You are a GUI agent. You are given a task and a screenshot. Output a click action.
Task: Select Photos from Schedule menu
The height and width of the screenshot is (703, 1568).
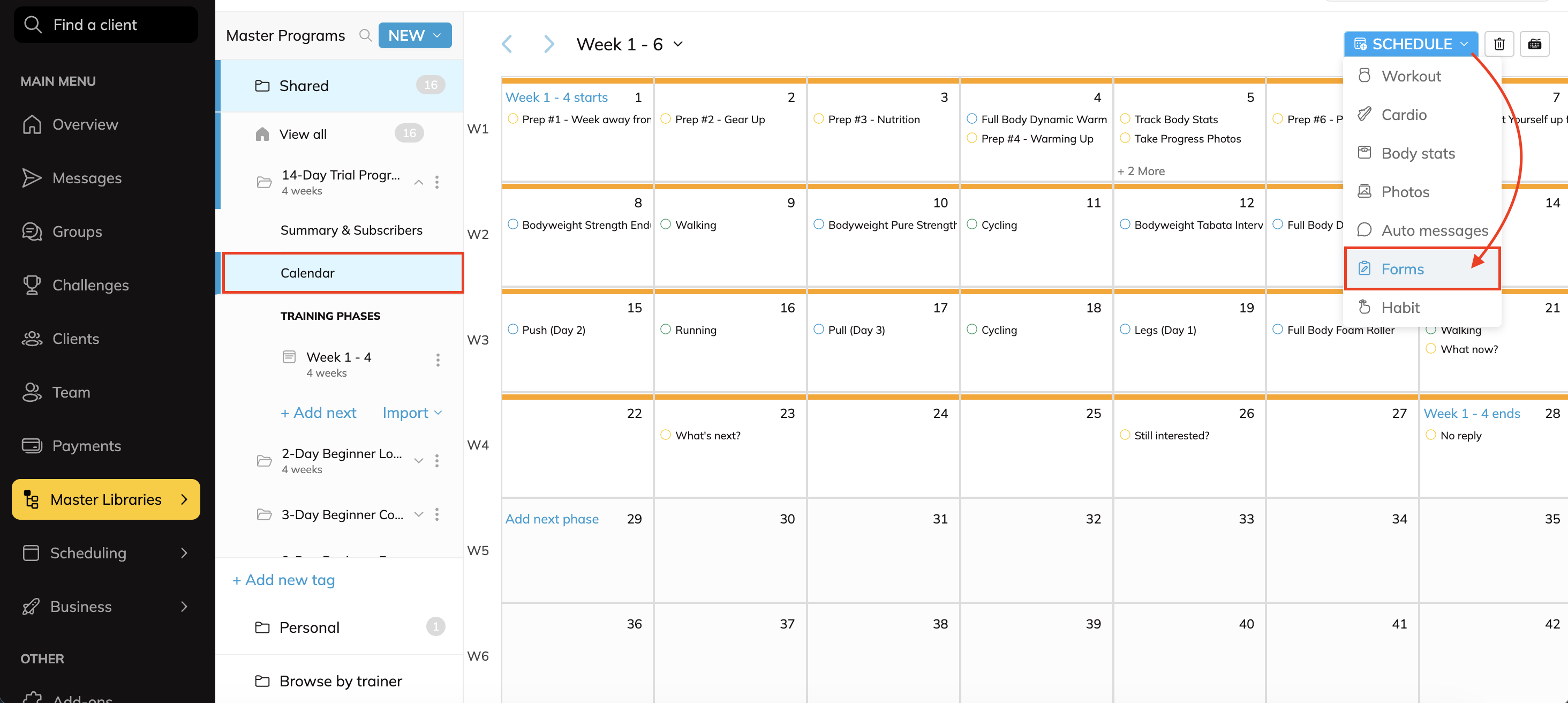tap(1422, 192)
